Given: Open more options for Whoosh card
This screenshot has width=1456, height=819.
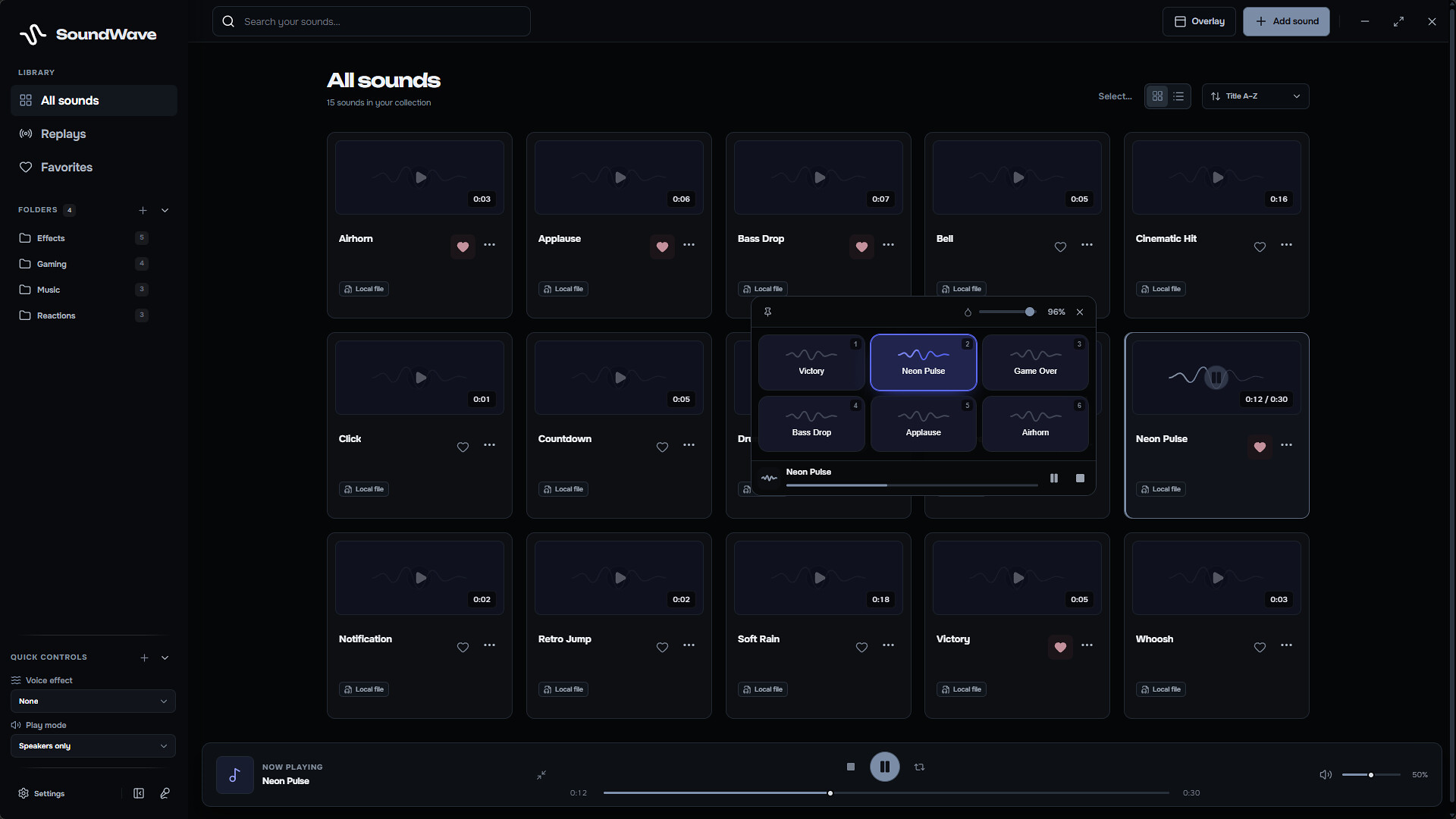Looking at the screenshot, I should (x=1287, y=645).
